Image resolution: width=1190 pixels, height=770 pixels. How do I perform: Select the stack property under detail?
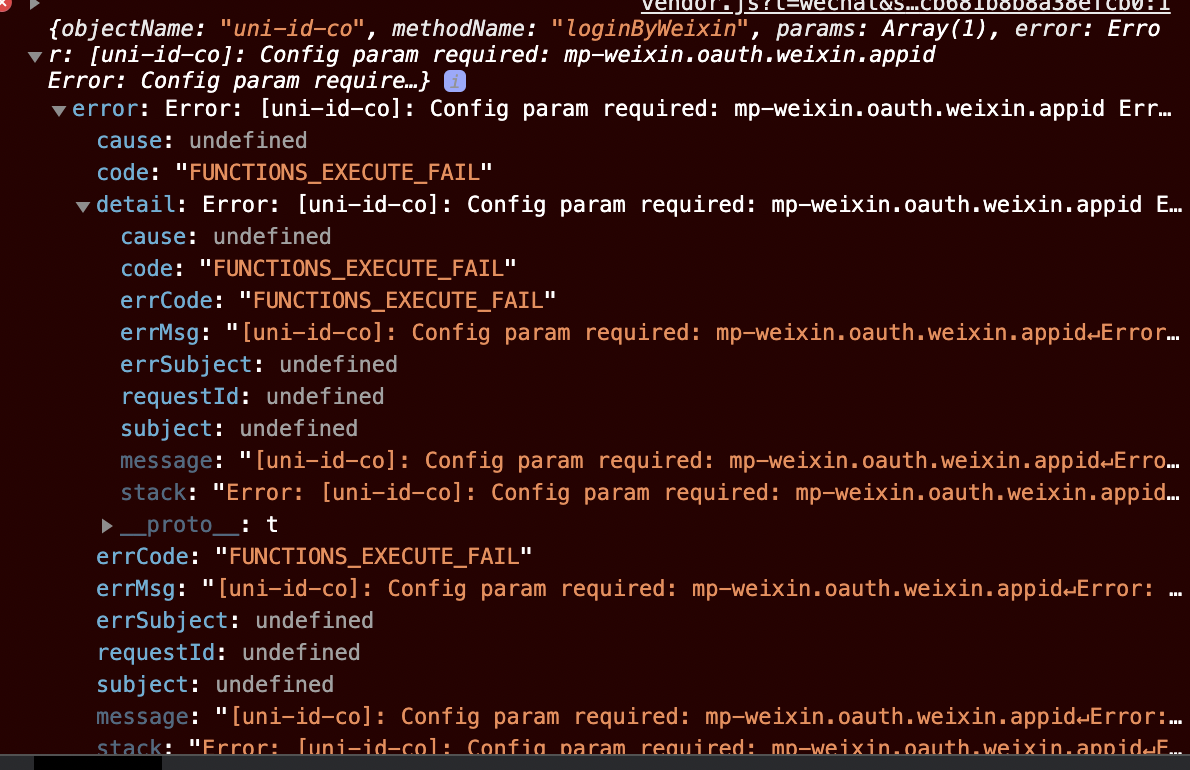[x=153, y=492]
